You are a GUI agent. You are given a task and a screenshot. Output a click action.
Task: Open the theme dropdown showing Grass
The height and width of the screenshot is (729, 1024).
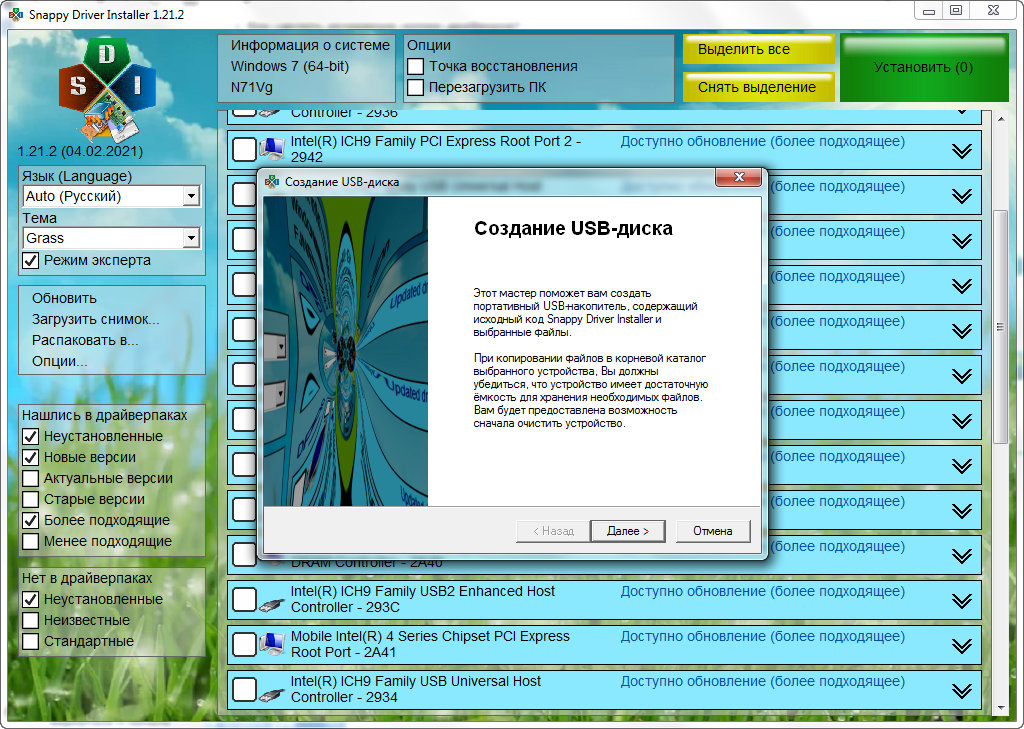pos(191,239)
